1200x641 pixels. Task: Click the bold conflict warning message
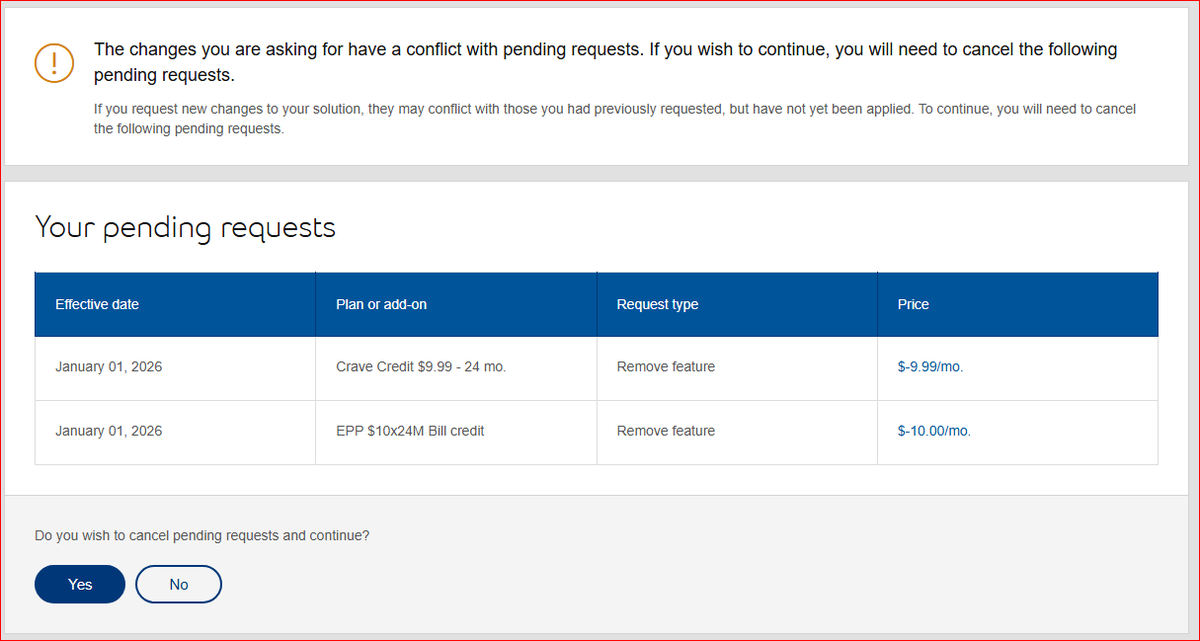point(605,62)
